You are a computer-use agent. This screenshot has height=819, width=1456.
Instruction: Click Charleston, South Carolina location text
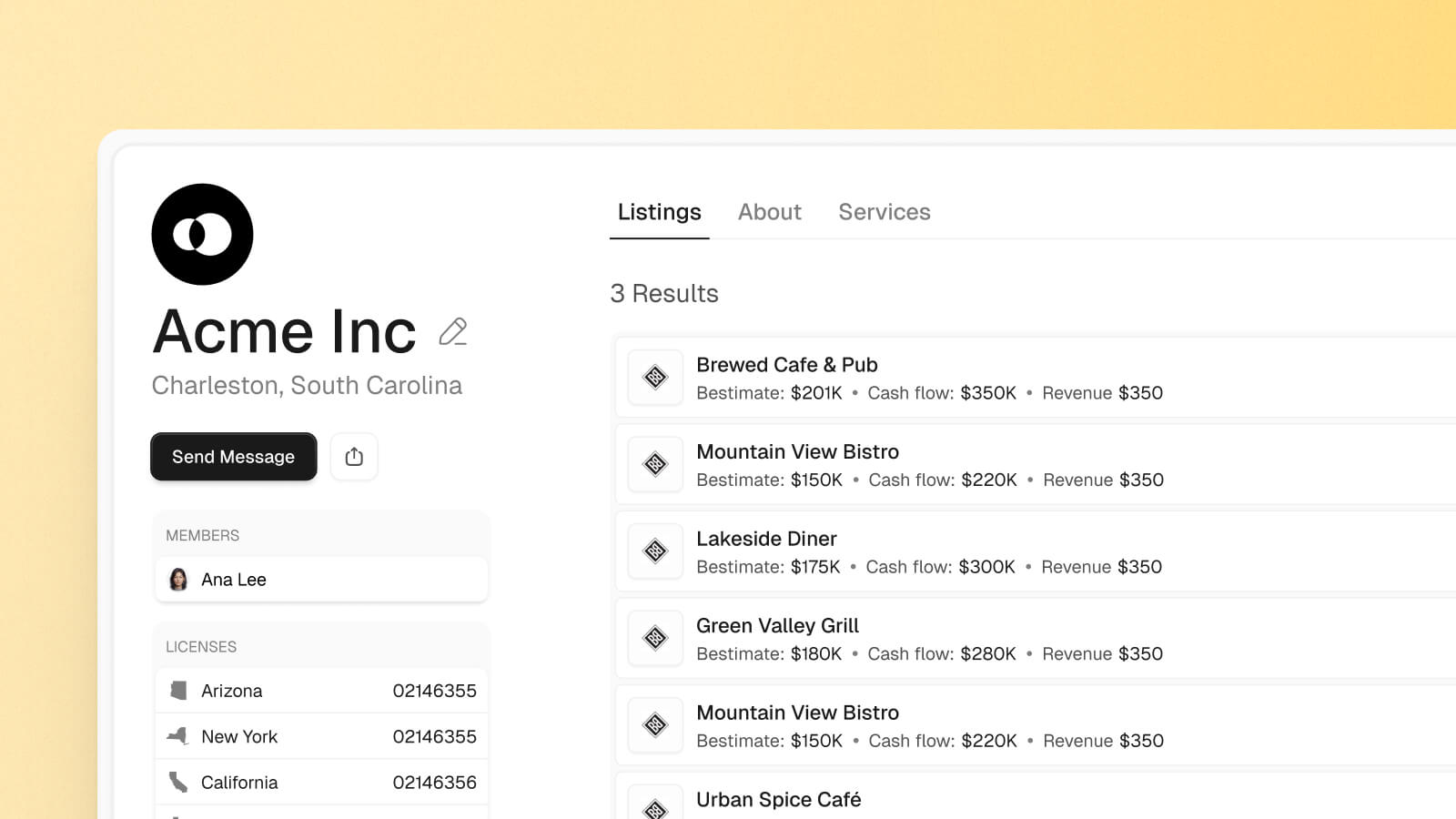pos(307,386)
